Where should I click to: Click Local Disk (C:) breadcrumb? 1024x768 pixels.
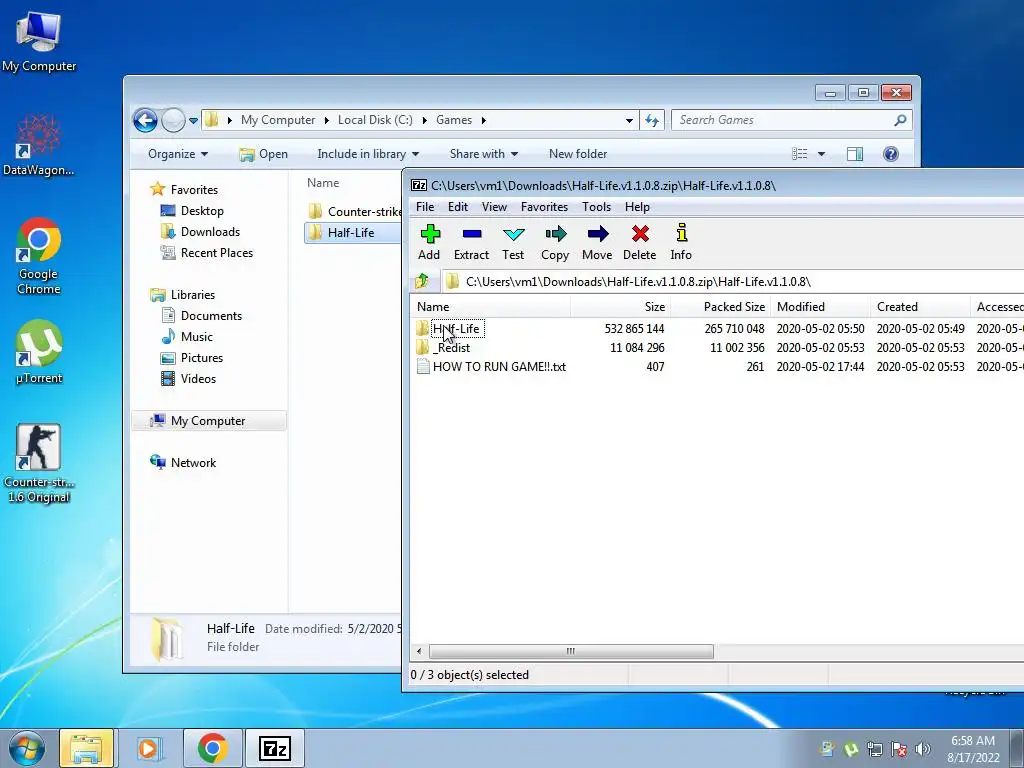pos(375,120)
